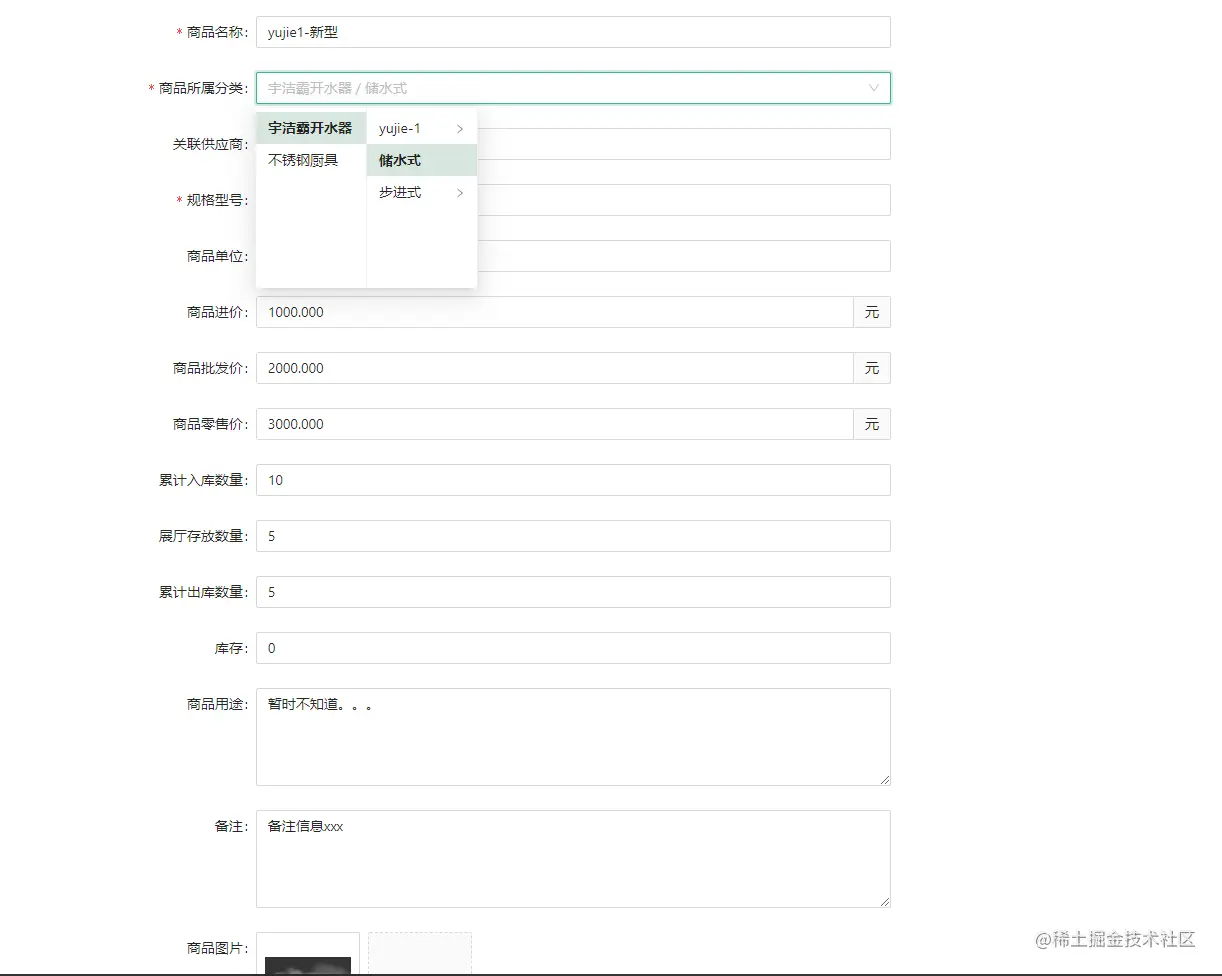This screenshot has width=1222, height=976.
Task: Select 不锈钢厨具 category option
Action: 311,160
